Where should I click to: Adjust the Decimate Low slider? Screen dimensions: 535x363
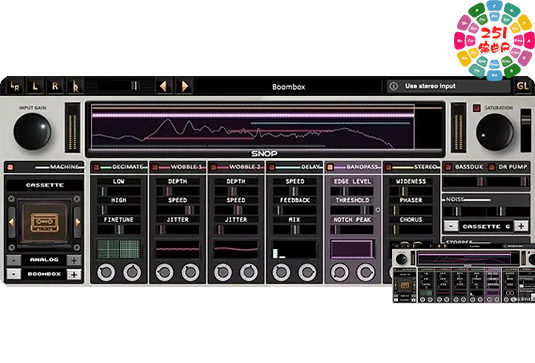pos(119,191)
